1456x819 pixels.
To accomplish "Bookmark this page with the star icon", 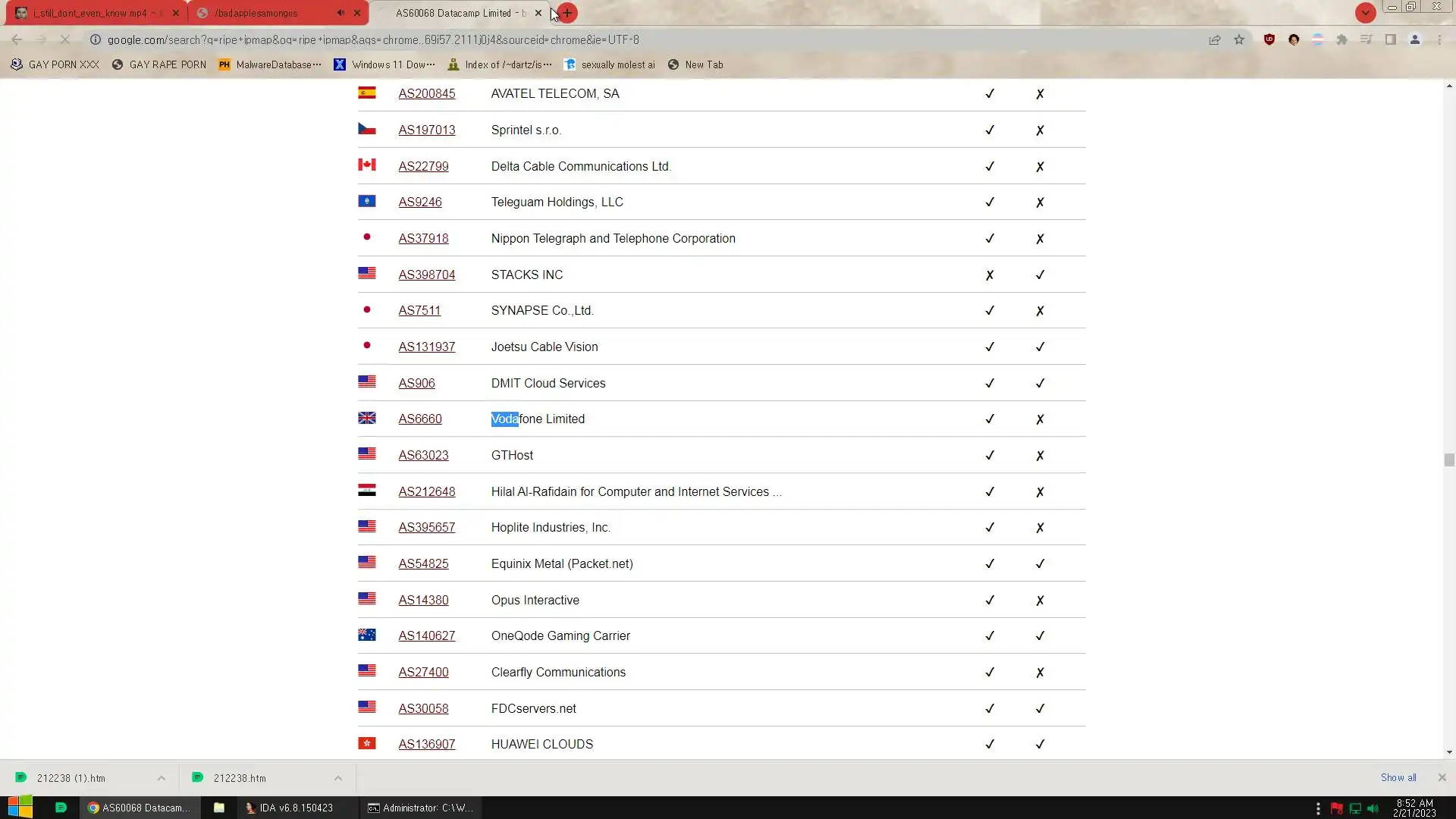I will [x=1239, y=39].
